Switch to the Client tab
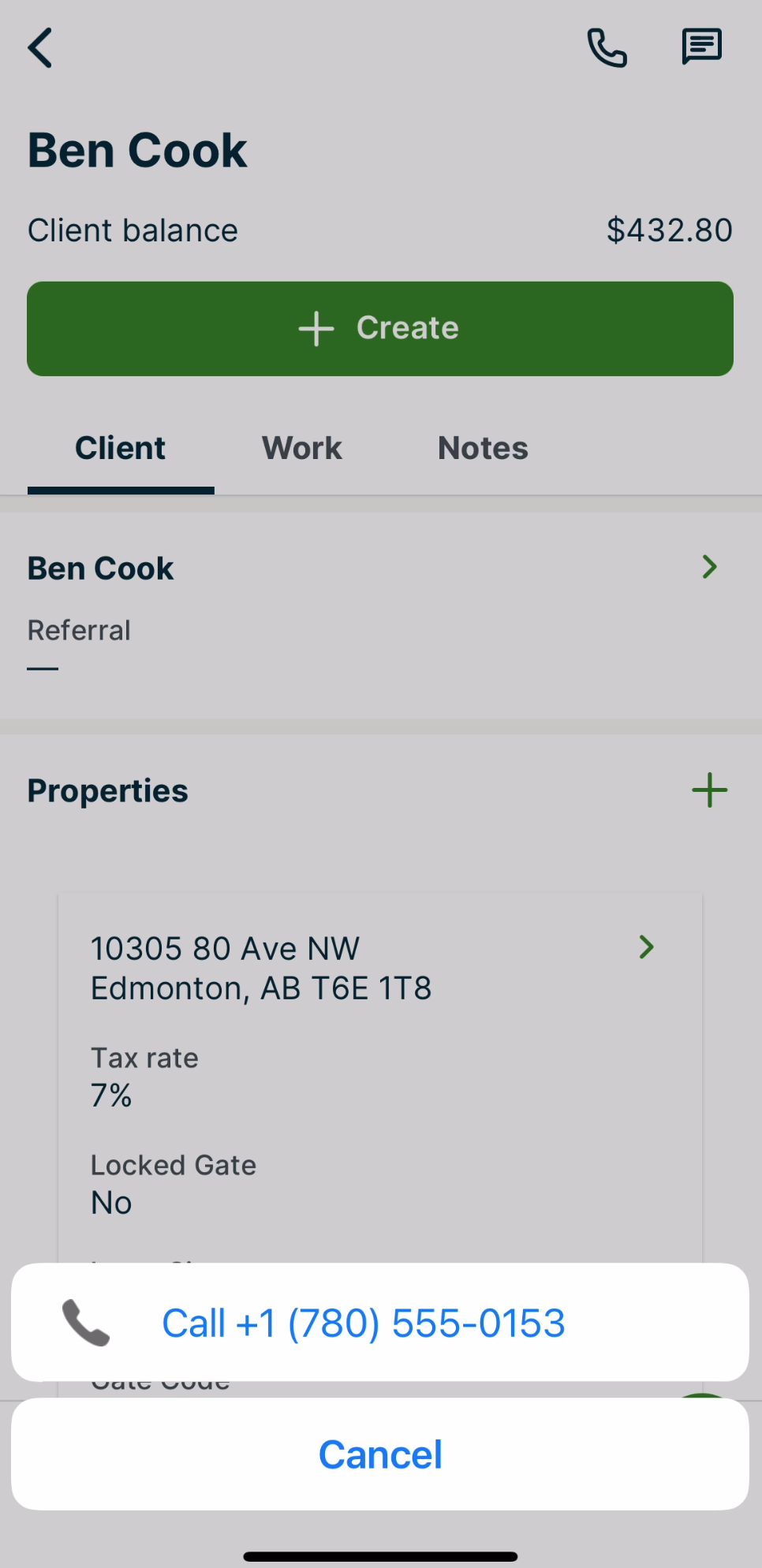 (121, 448)
